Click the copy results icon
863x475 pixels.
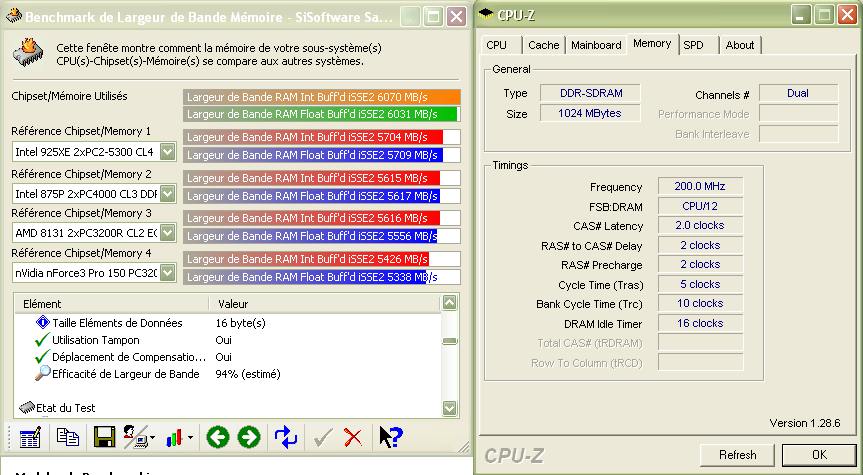(x=68, y=437)
